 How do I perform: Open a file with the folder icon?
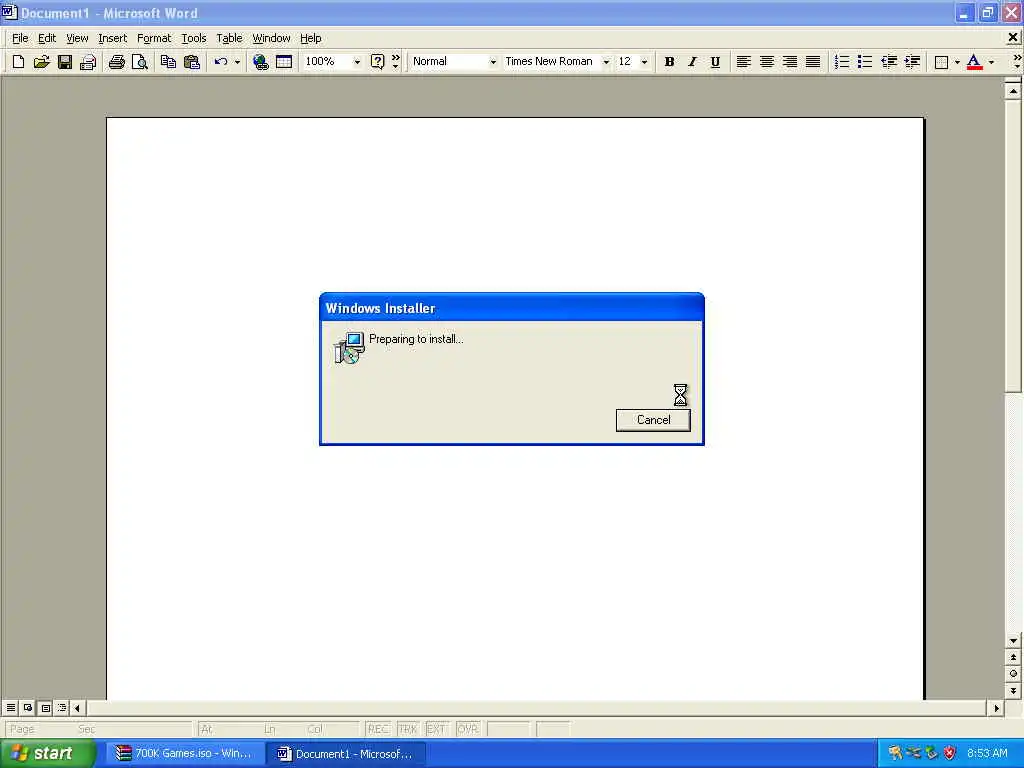(41, 62)
